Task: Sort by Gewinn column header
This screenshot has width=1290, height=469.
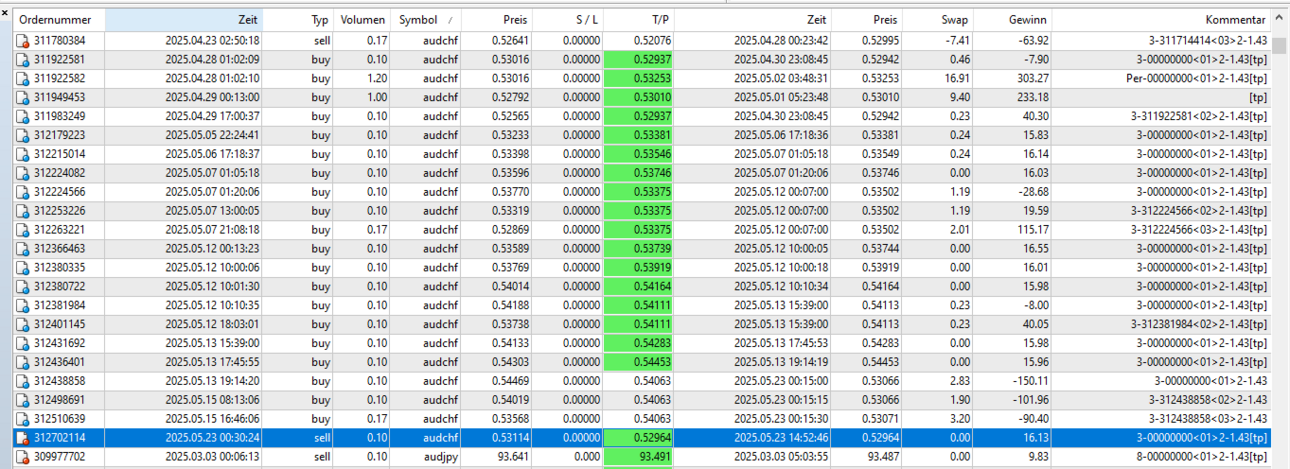Action: click(x=1013, y=20)
